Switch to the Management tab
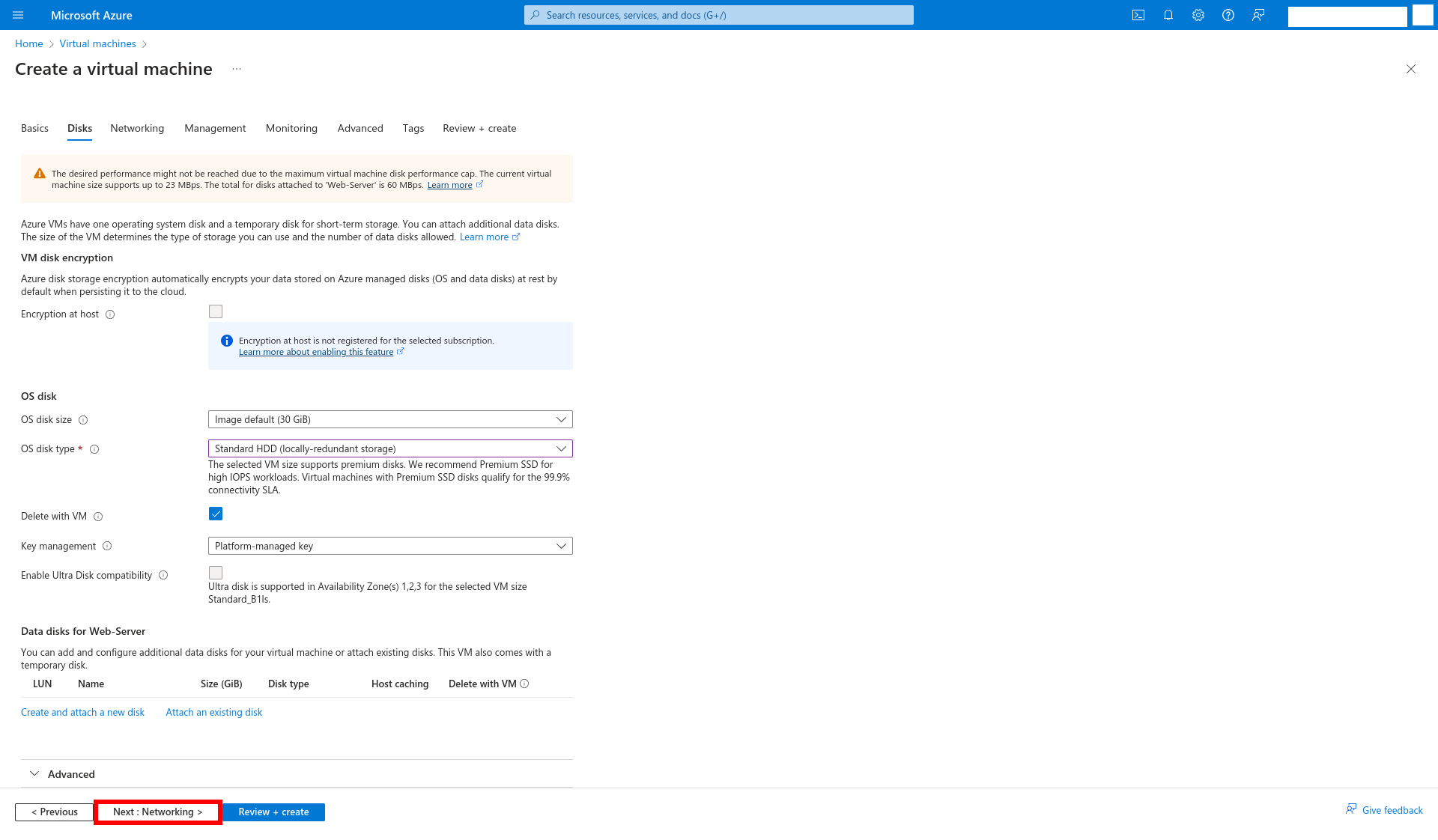1438x840 pixels. coord(215,128)
